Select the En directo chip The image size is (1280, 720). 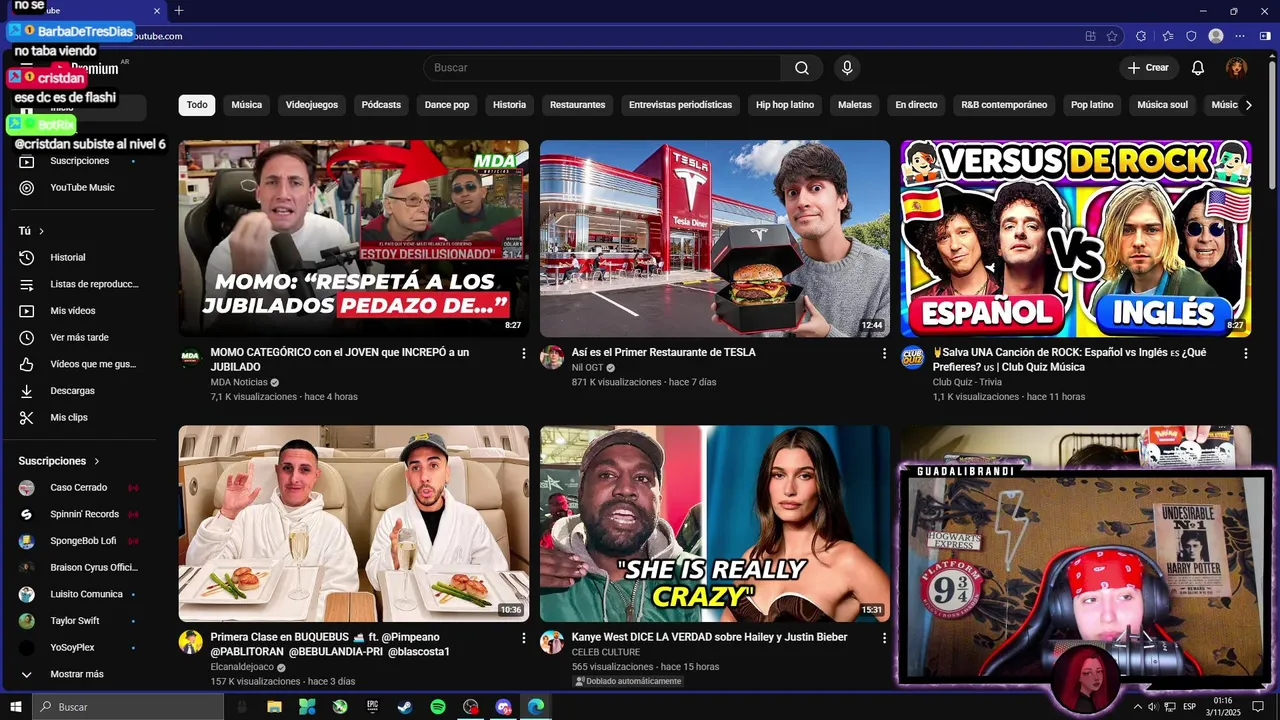(916, 105)
